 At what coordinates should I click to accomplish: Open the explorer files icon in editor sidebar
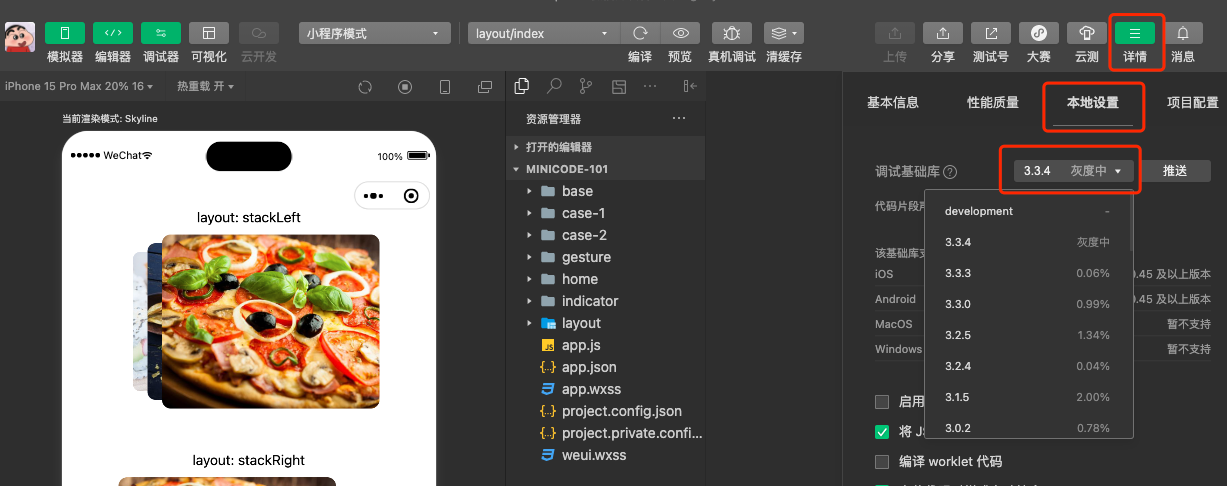[x=521, y=86]
